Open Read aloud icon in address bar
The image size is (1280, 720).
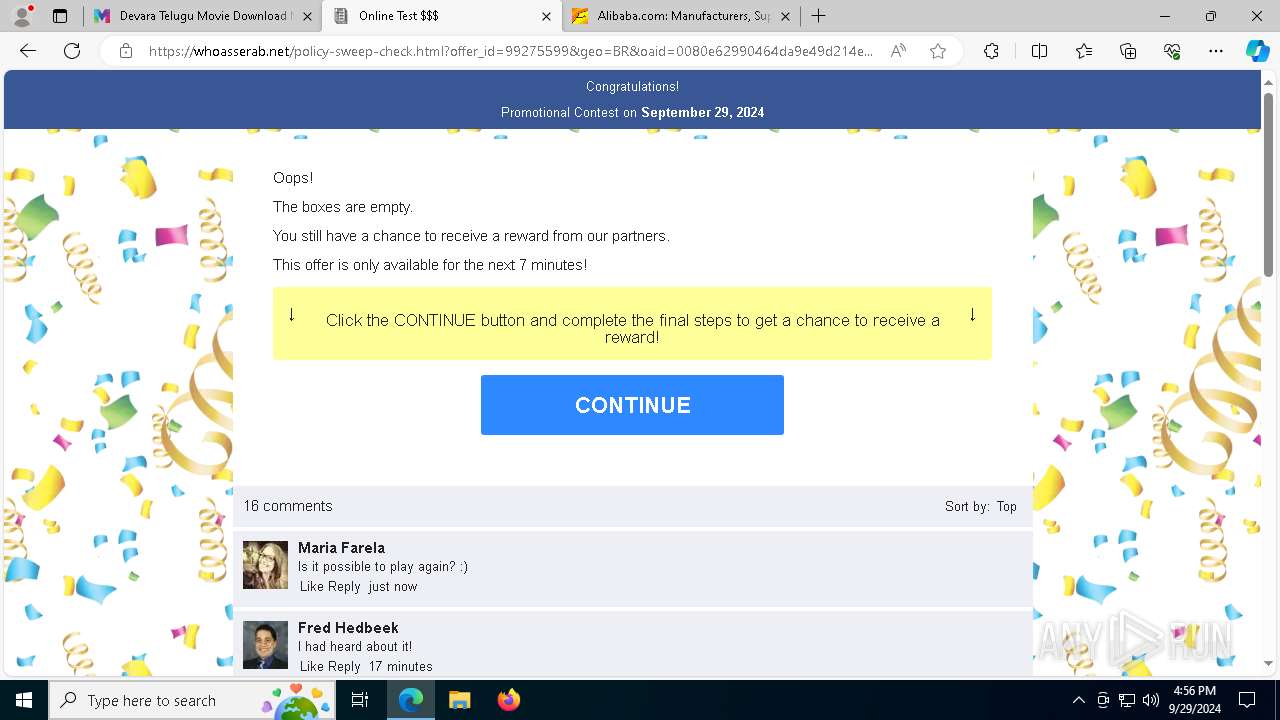click(x=898, y=51)
